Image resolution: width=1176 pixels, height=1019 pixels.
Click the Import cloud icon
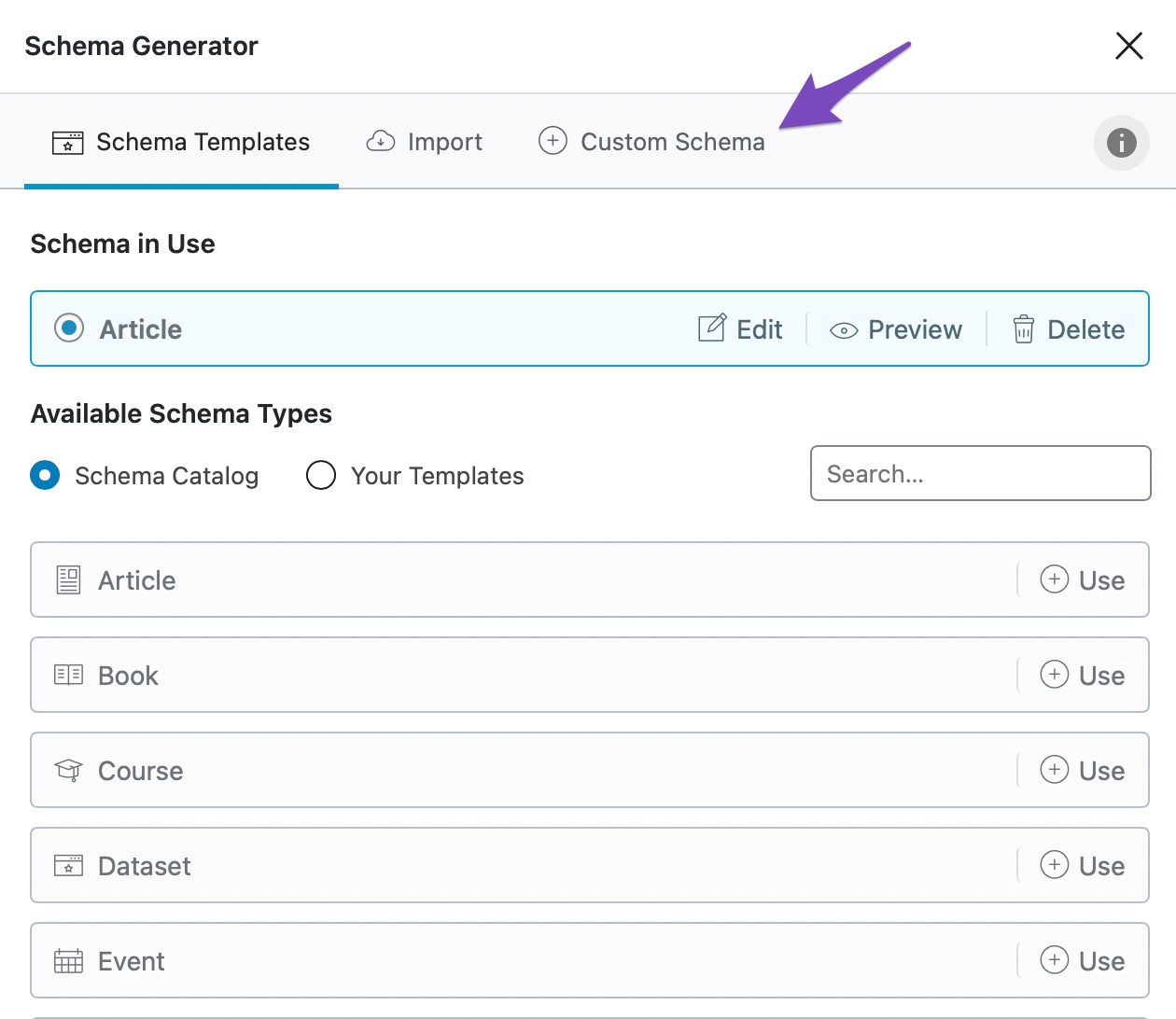pos(381,141)
